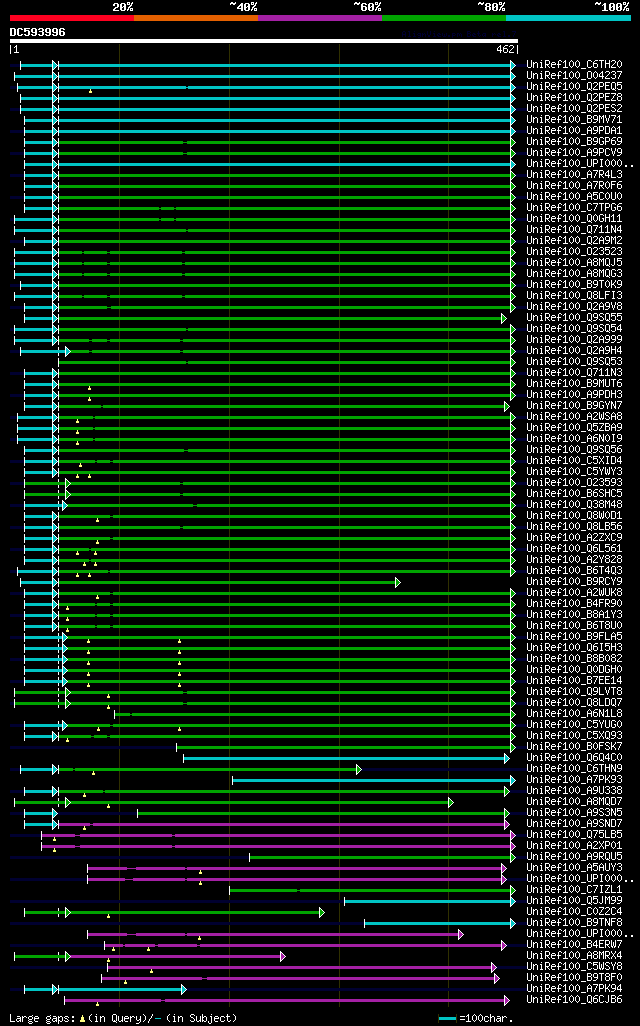Select hit label UniRef100_B9MUT6
The width and height of the screenshot is (640, 1026).
click(x=575, y=383)
